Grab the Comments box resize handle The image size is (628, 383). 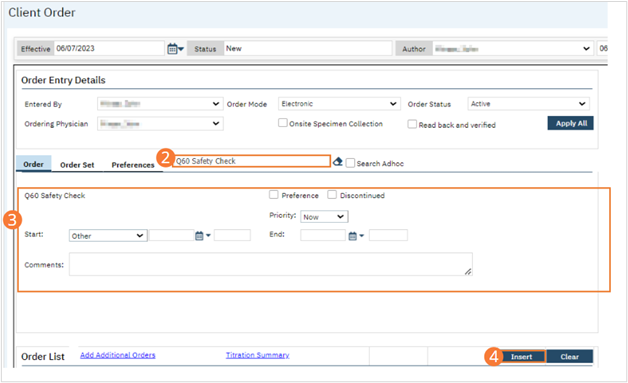pyautogui.click(x=468, y=271)
